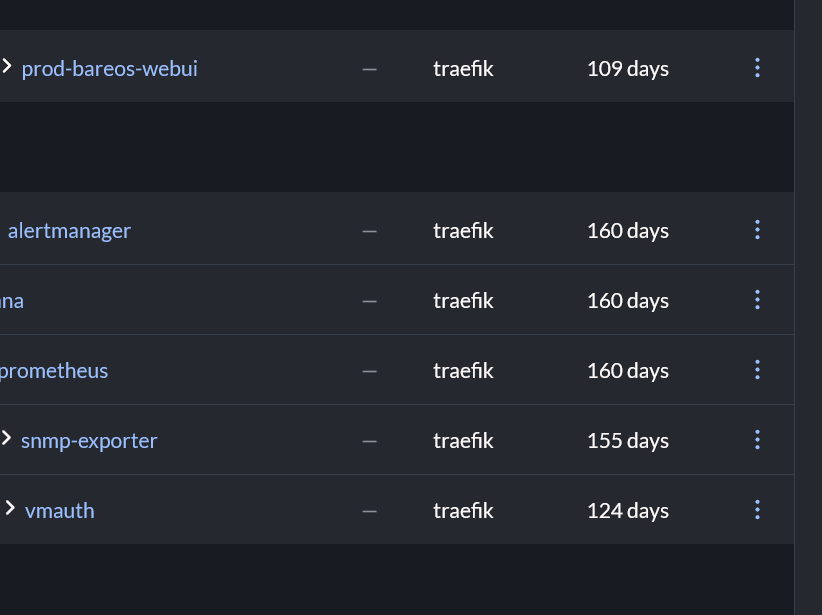Click the 155 days age cell
This screenshot has width=822, height=615.
click(x=628, y=440)
